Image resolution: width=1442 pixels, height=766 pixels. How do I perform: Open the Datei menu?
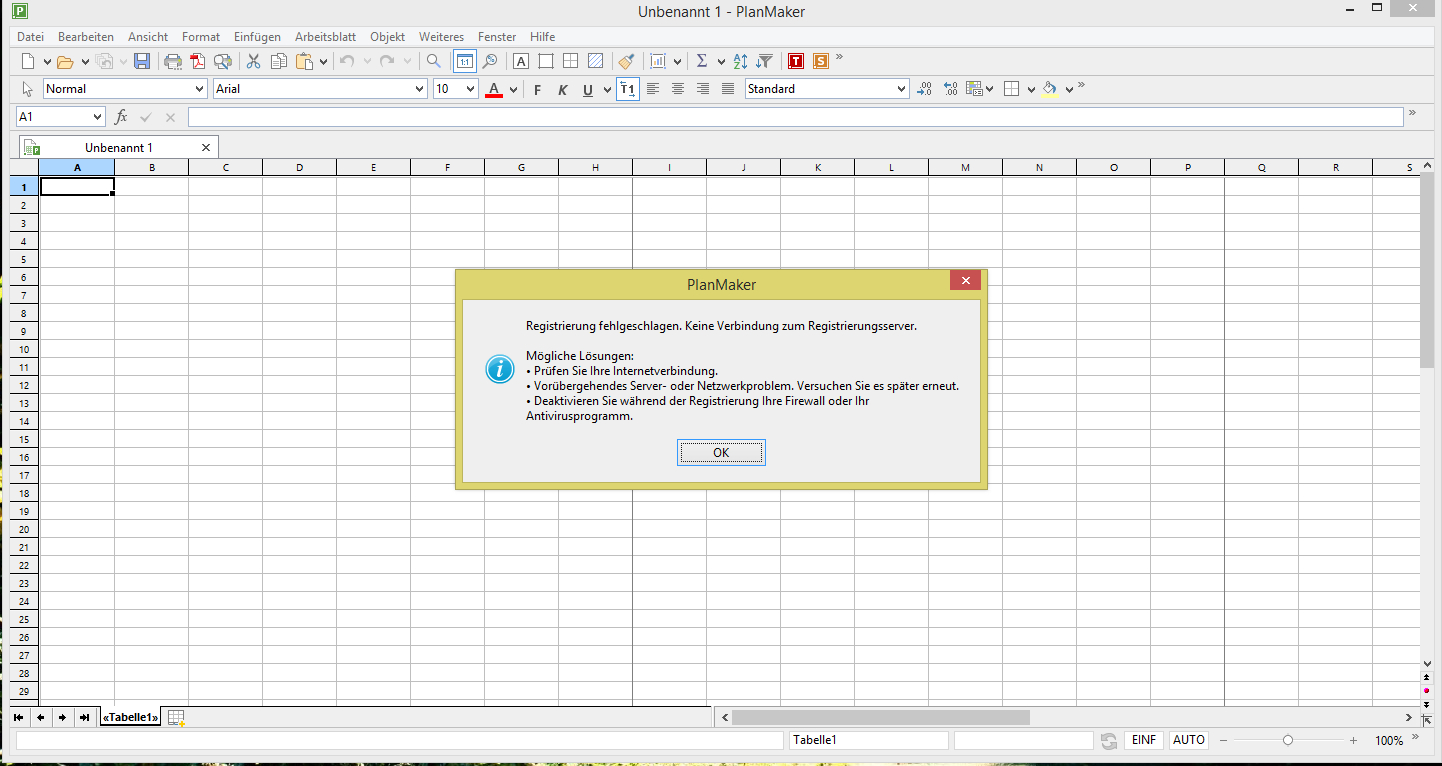point(31,37)
